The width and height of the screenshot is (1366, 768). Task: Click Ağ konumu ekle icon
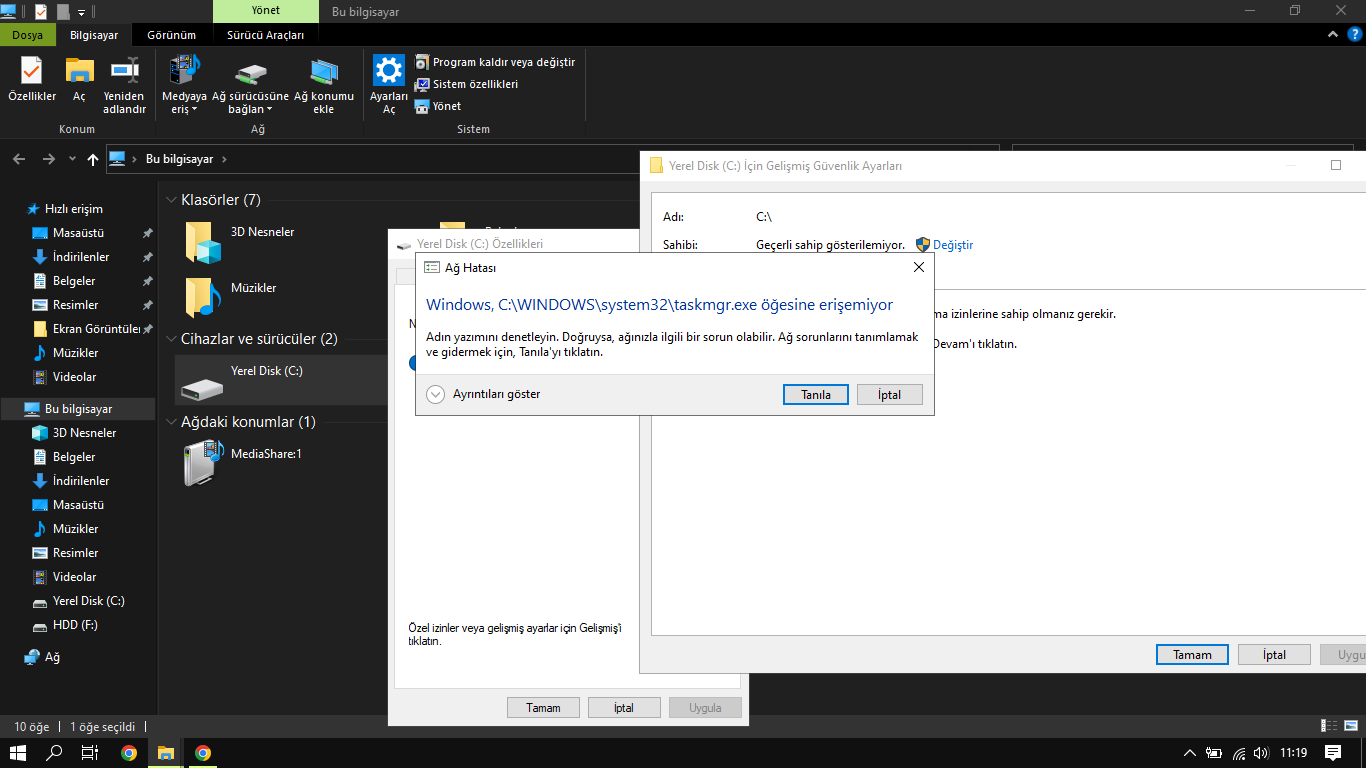click(x=324, y=85)
